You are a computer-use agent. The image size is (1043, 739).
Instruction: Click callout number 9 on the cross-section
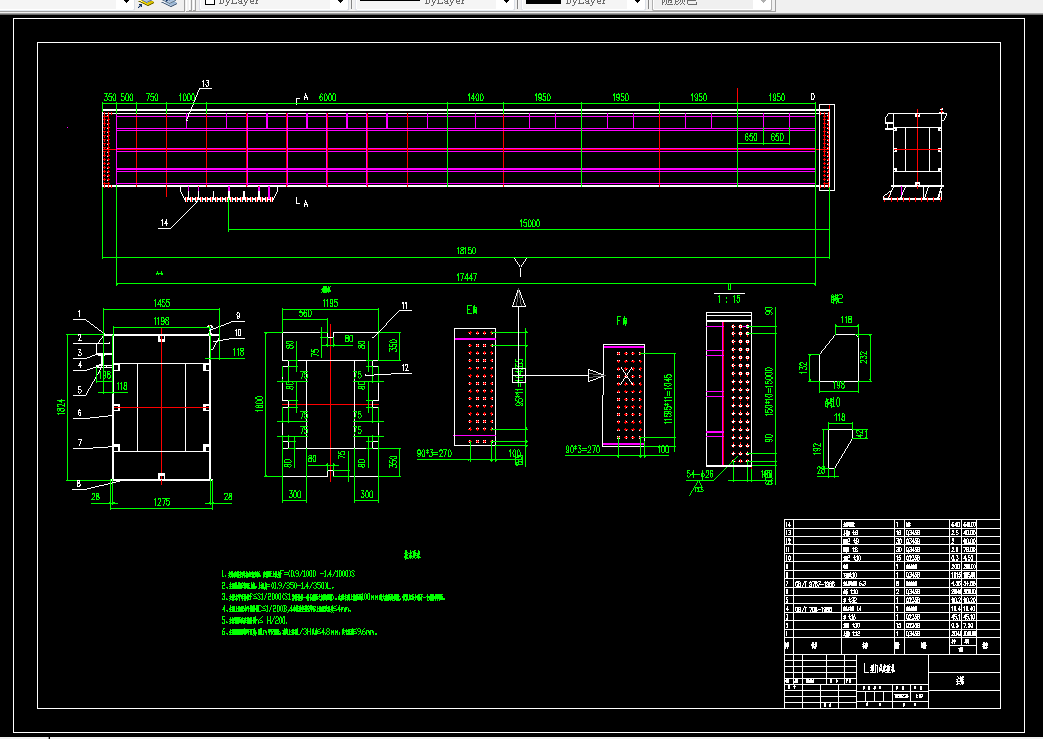[x=237, y=316]
